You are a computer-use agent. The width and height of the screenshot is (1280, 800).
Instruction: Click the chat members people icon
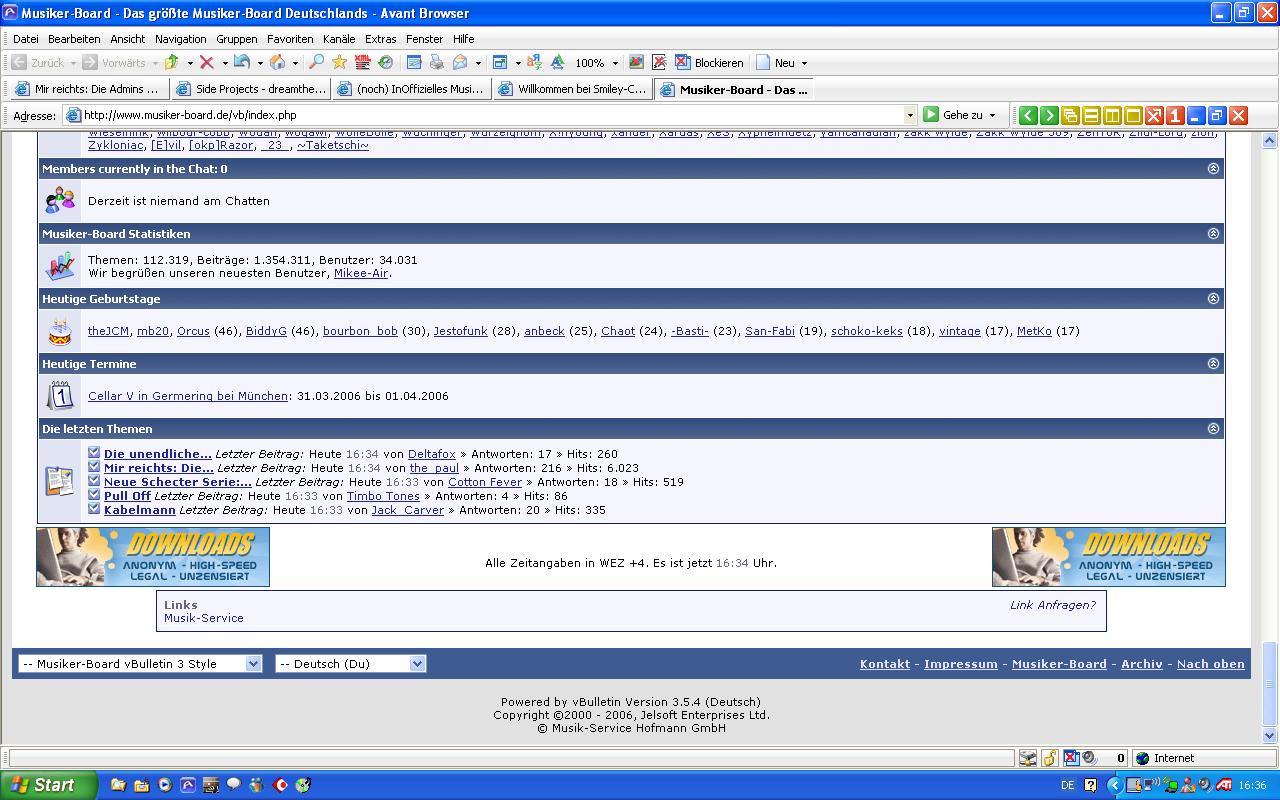[x=60, y=201]
